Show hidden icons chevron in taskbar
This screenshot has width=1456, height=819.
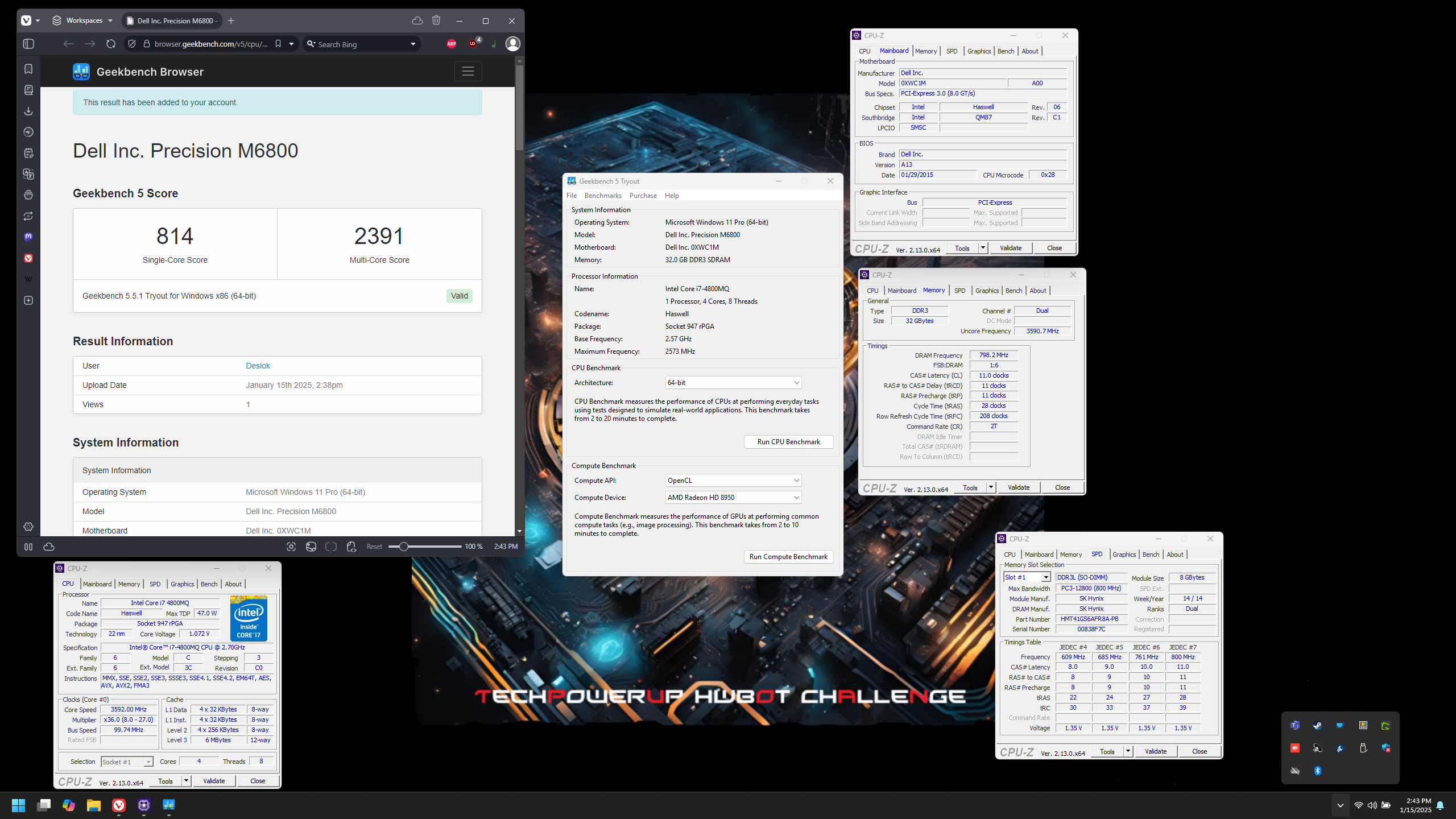[x=1340, y=805]
